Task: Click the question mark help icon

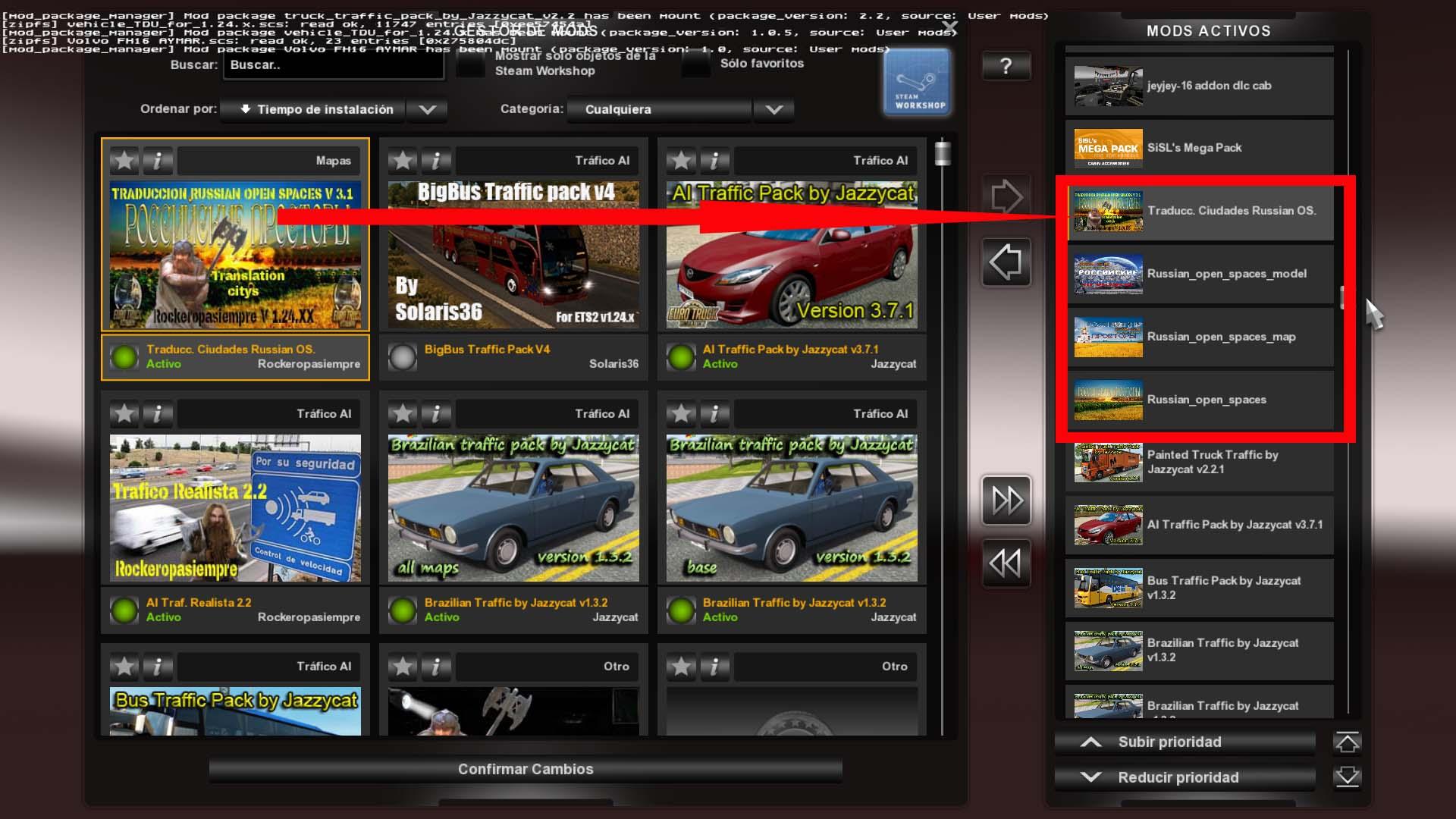Action: click(1006, 66)
